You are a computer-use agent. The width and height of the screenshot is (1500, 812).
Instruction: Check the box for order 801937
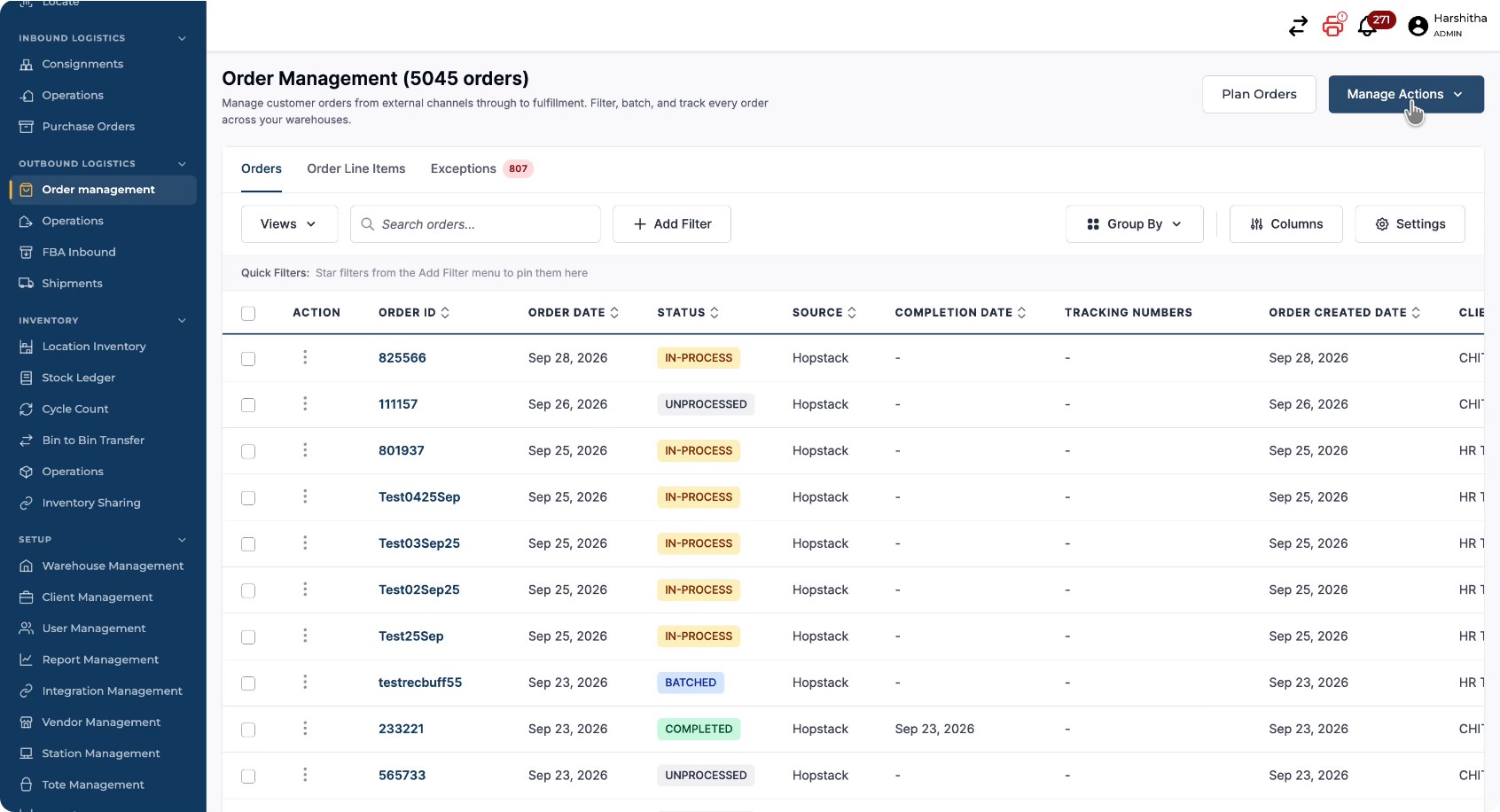click(248, 451)
